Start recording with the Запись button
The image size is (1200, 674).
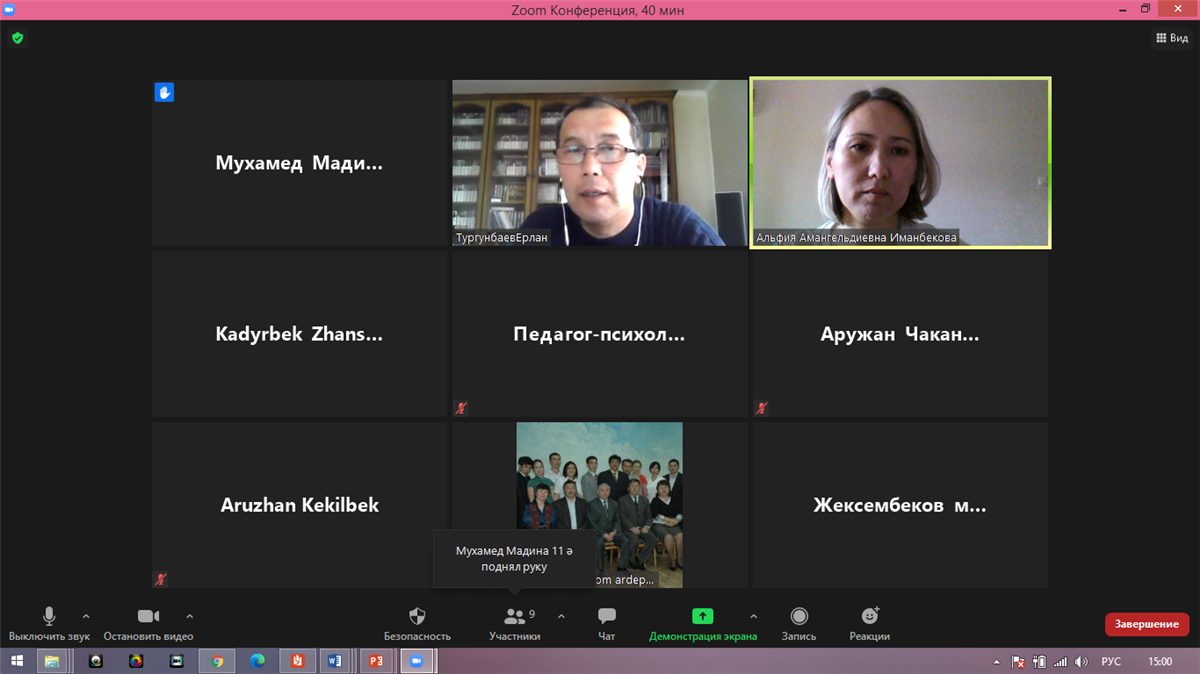[x=798, y=617]
